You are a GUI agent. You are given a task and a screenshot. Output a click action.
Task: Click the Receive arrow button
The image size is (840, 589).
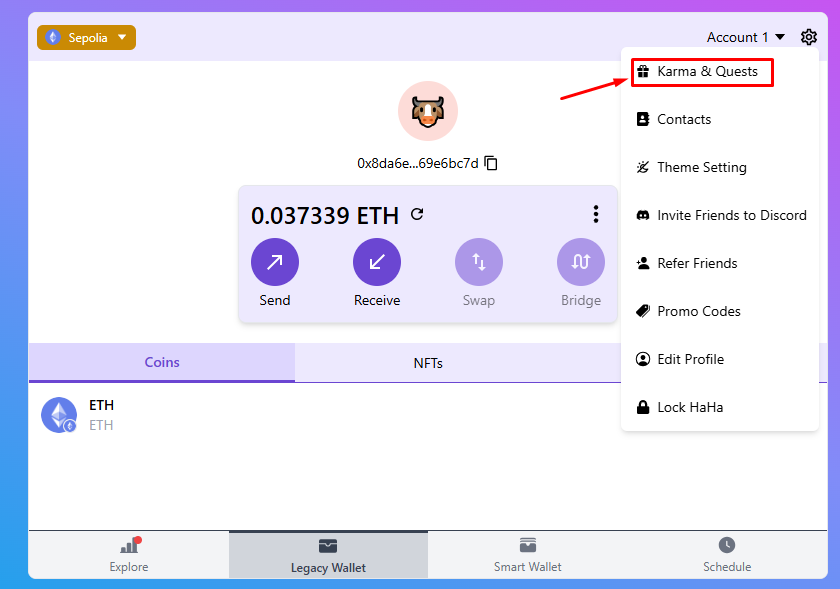(377, 262)
